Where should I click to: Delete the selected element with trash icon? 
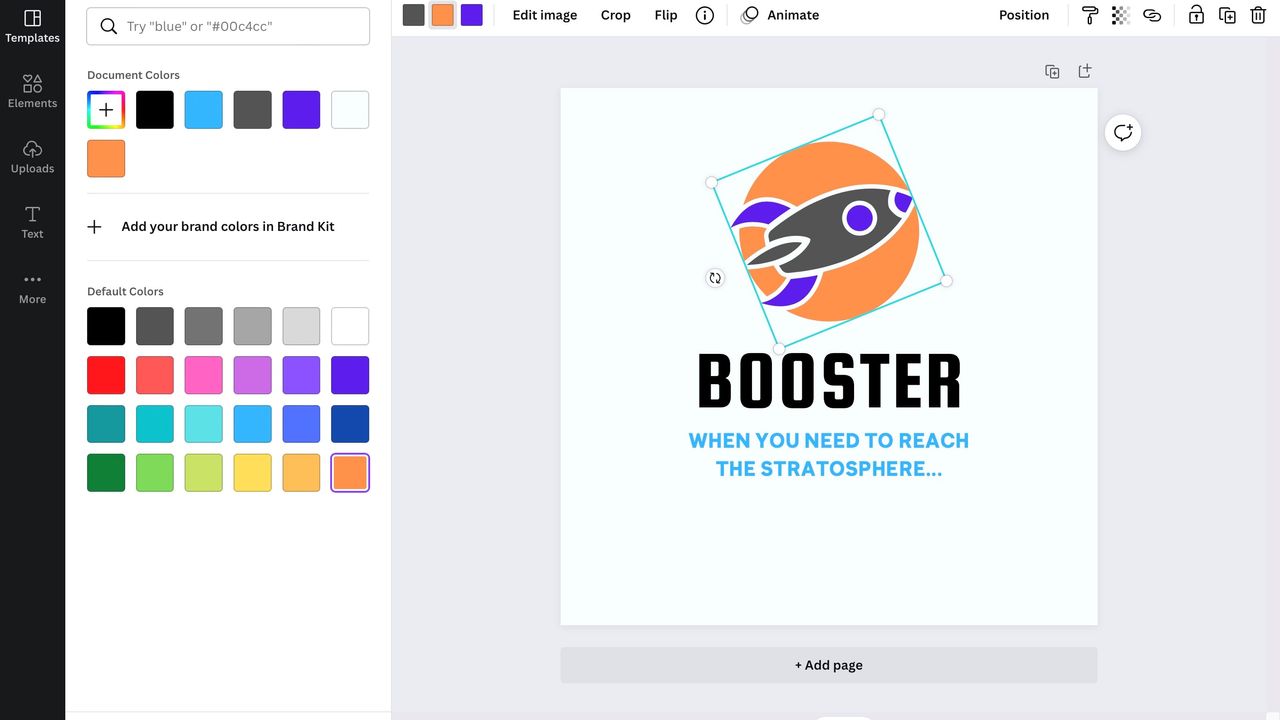pos(1258,15)
